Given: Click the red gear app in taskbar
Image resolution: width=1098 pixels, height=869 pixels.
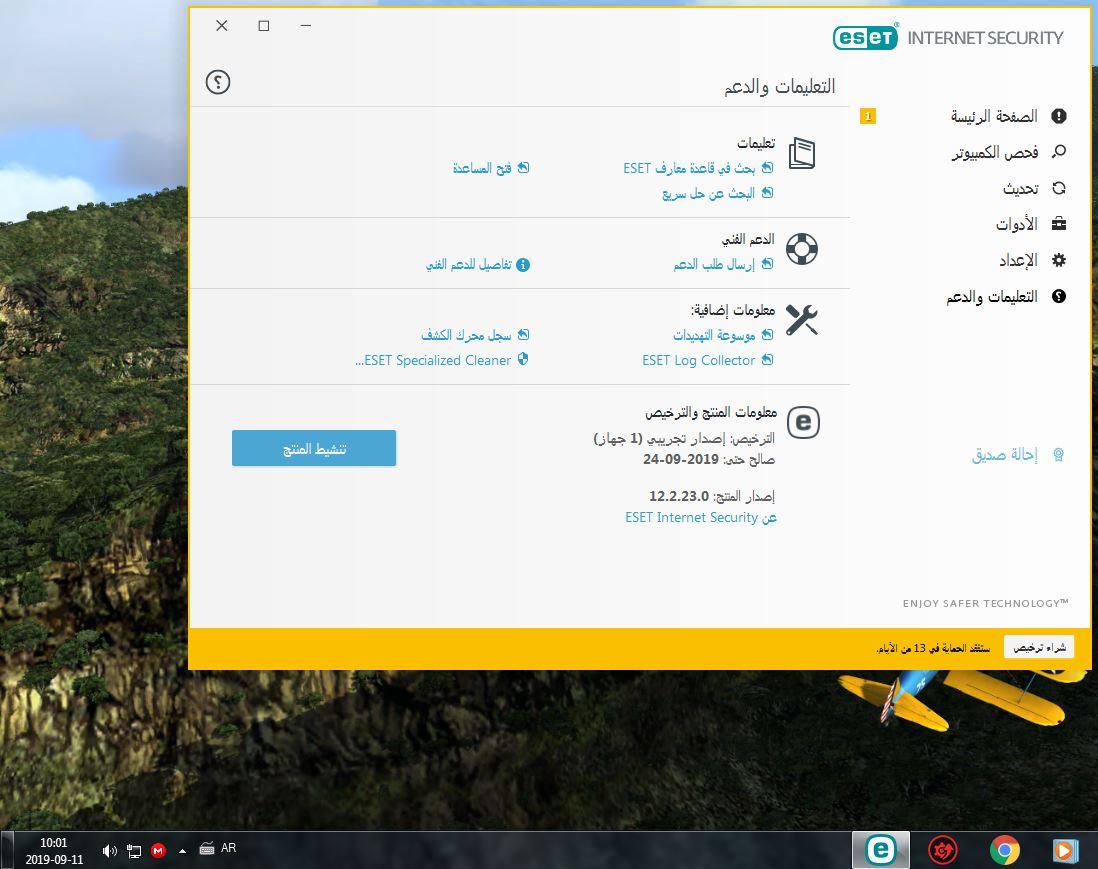Looking at the screenshot, I should click(943, 850).
